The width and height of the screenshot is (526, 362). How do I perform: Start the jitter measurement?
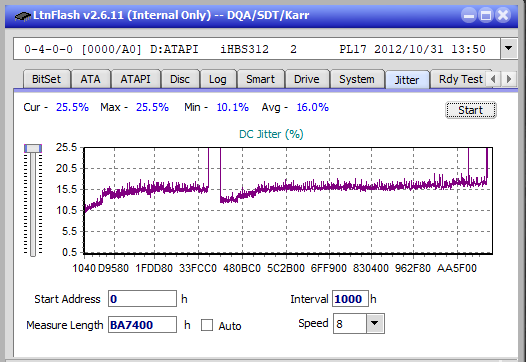tap(471, 110)
